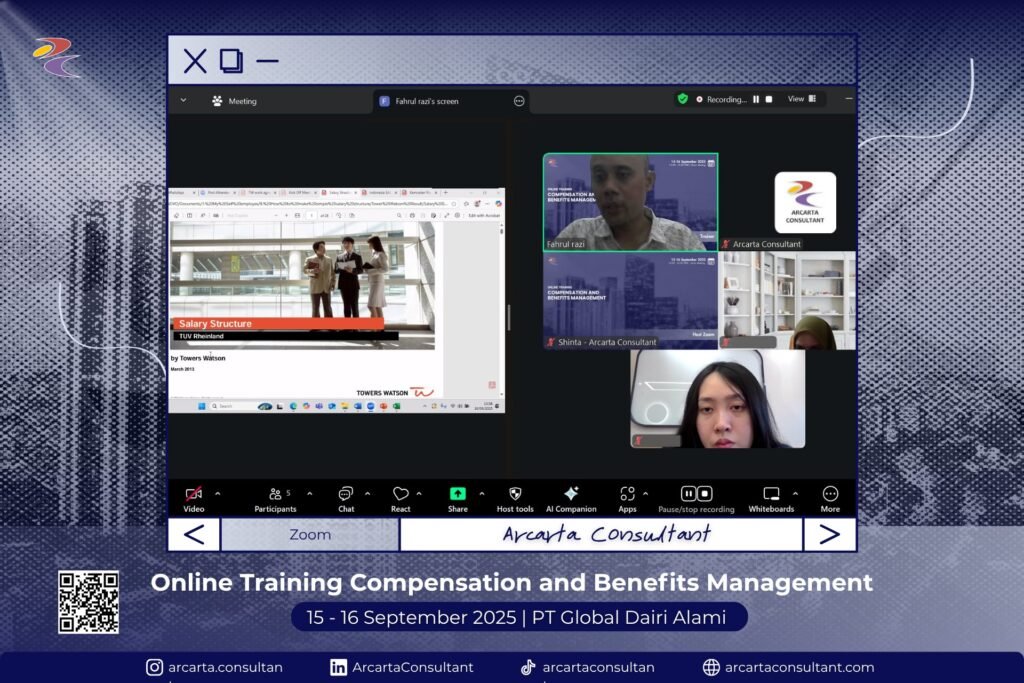The height and width of the screenshot is (683, 1024).
Task: Click the divider handle beside shared screen
Action: tap(508, 317)
